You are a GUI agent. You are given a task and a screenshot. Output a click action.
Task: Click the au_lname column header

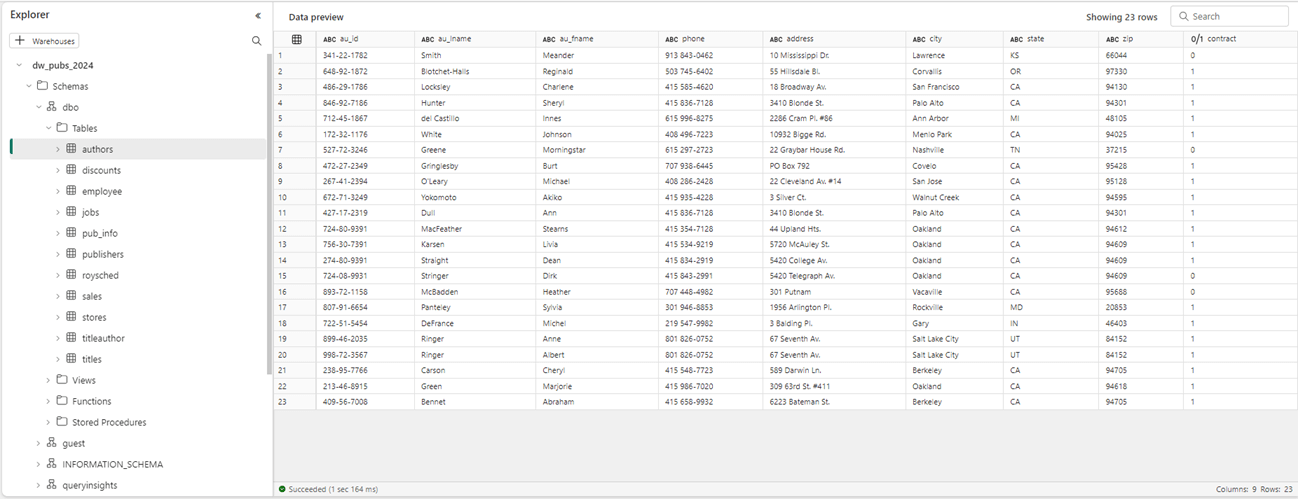tap(454, 39)
